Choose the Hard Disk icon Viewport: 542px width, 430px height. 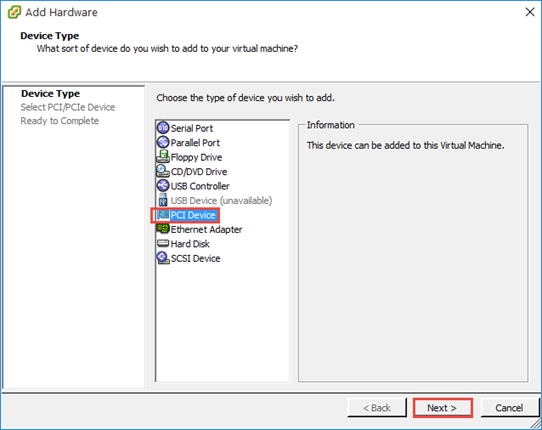click(x=163, y=243)
